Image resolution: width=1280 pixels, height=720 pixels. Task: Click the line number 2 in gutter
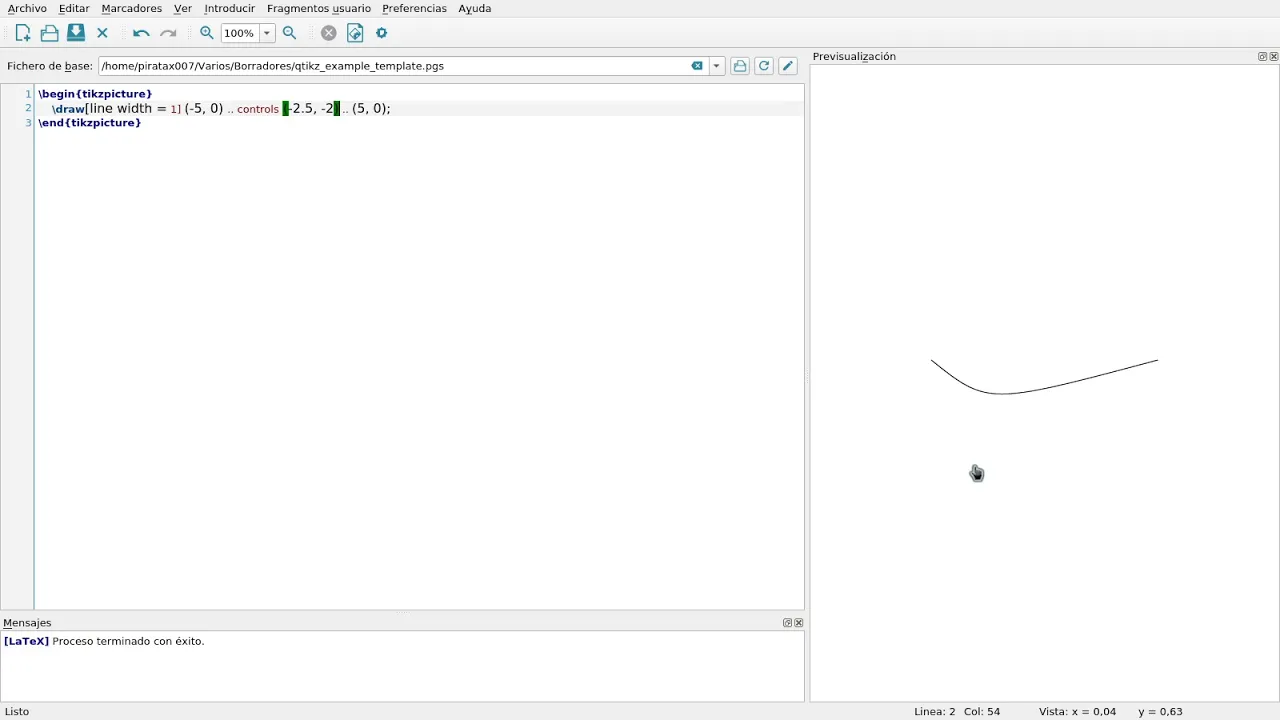point(28,108)
